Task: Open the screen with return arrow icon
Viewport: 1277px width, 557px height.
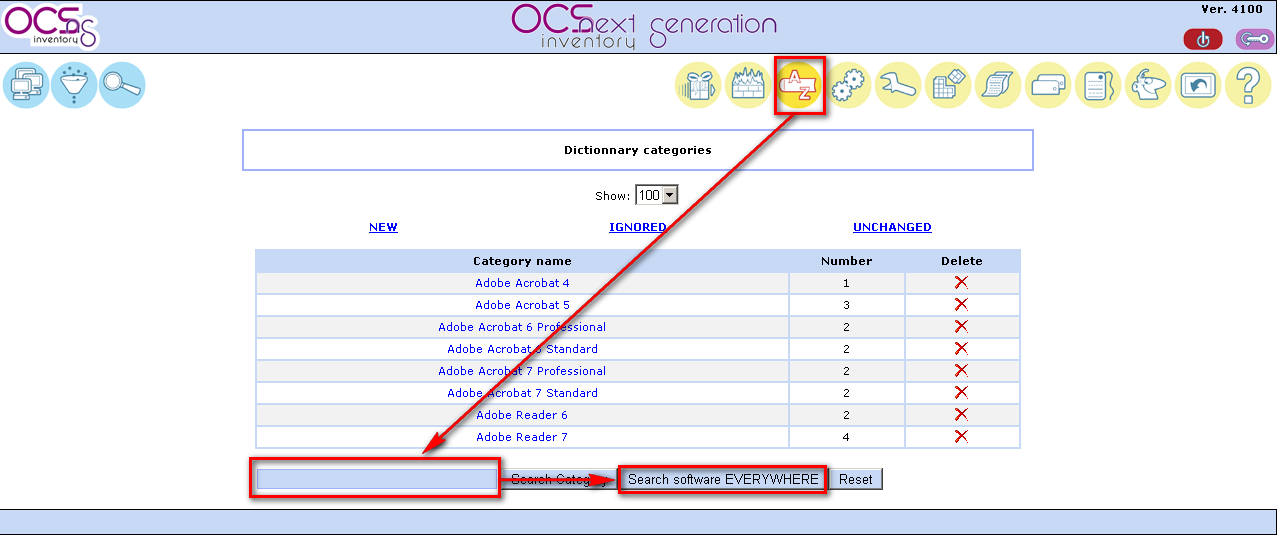Action: pyautogui.click(x=1198, y=86)
